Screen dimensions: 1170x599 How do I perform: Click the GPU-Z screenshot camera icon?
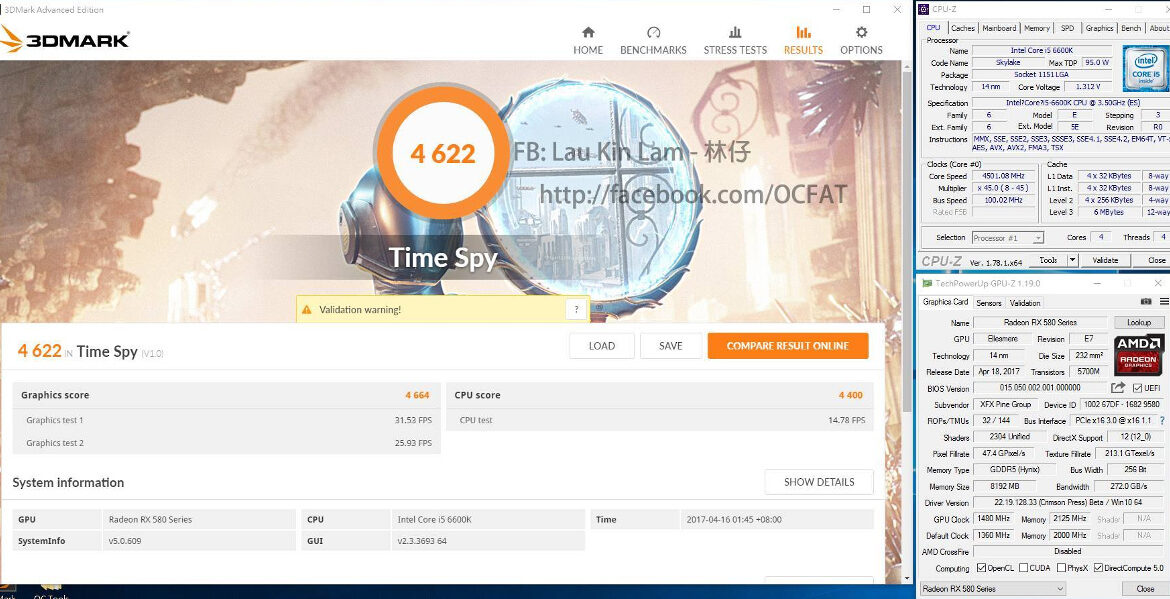click(x=1146, y=302)
